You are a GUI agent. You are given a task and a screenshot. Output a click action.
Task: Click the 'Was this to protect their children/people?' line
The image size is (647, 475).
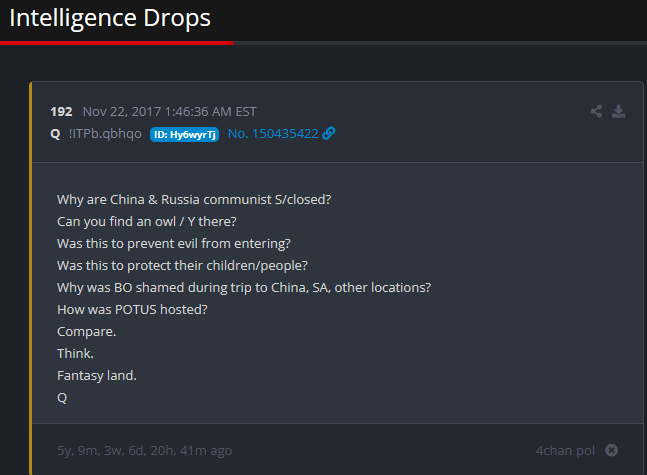coord(182,265)
